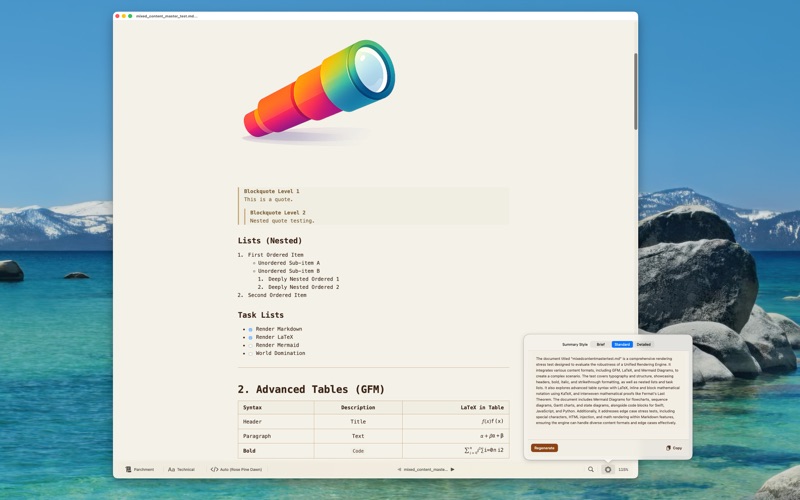
Task: Click the telescope image
Action: pos(319,92)
